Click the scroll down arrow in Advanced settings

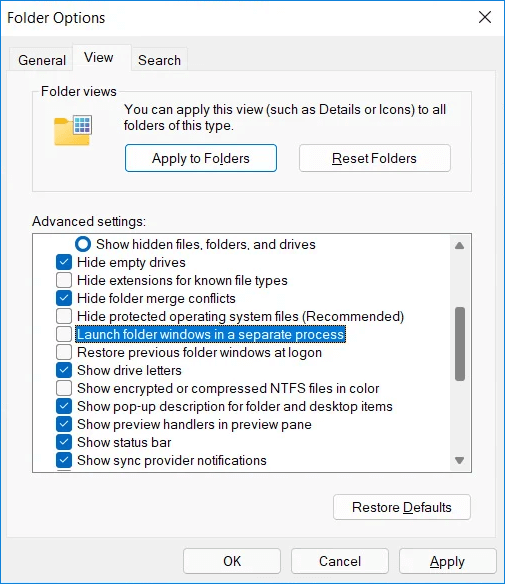pos(460,460)
